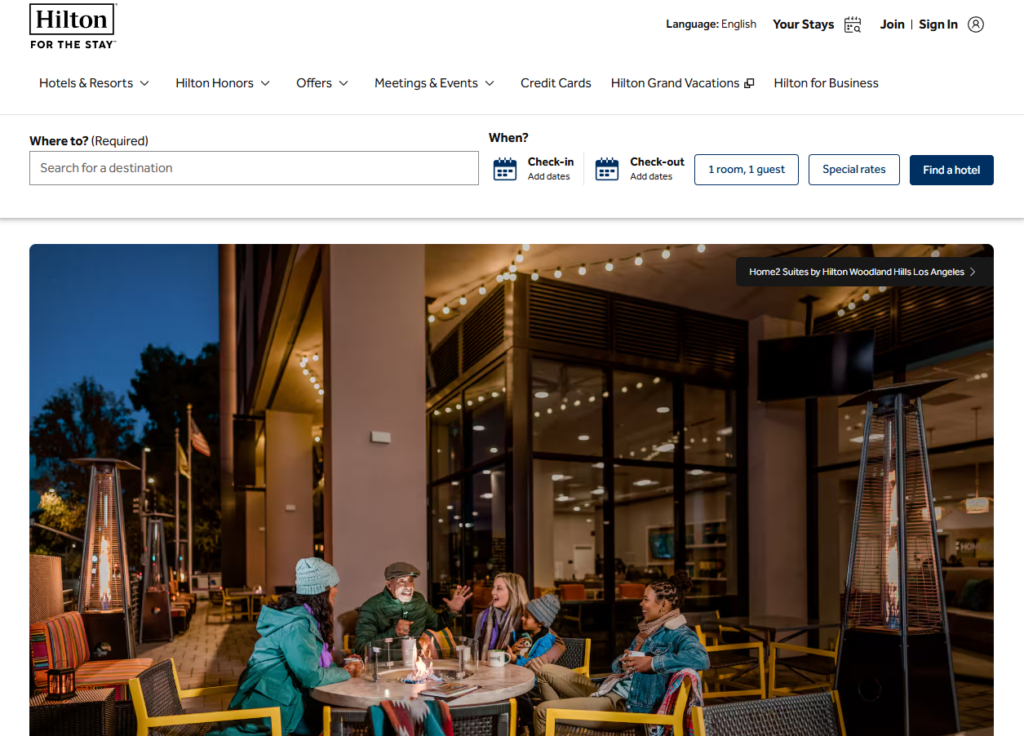Open the Special rates options
1024x736 pixels.
pos(854,170)
